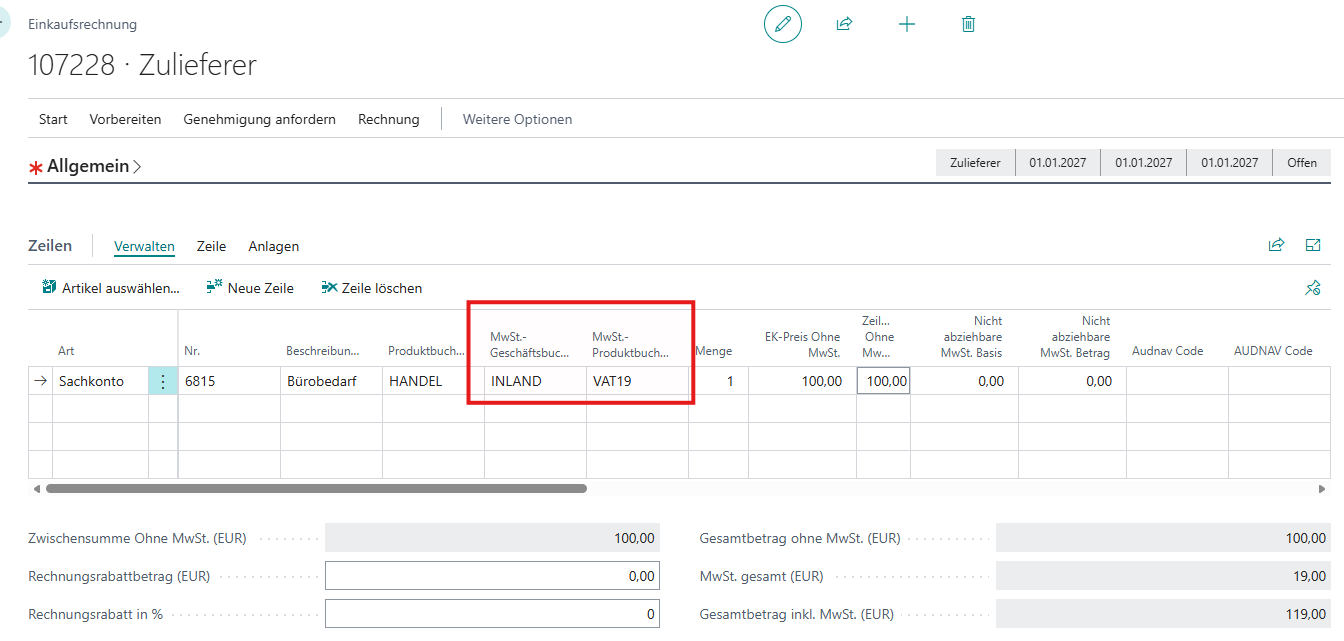
Task: Delete the invoice with trash icon
Action: (968, 24)
